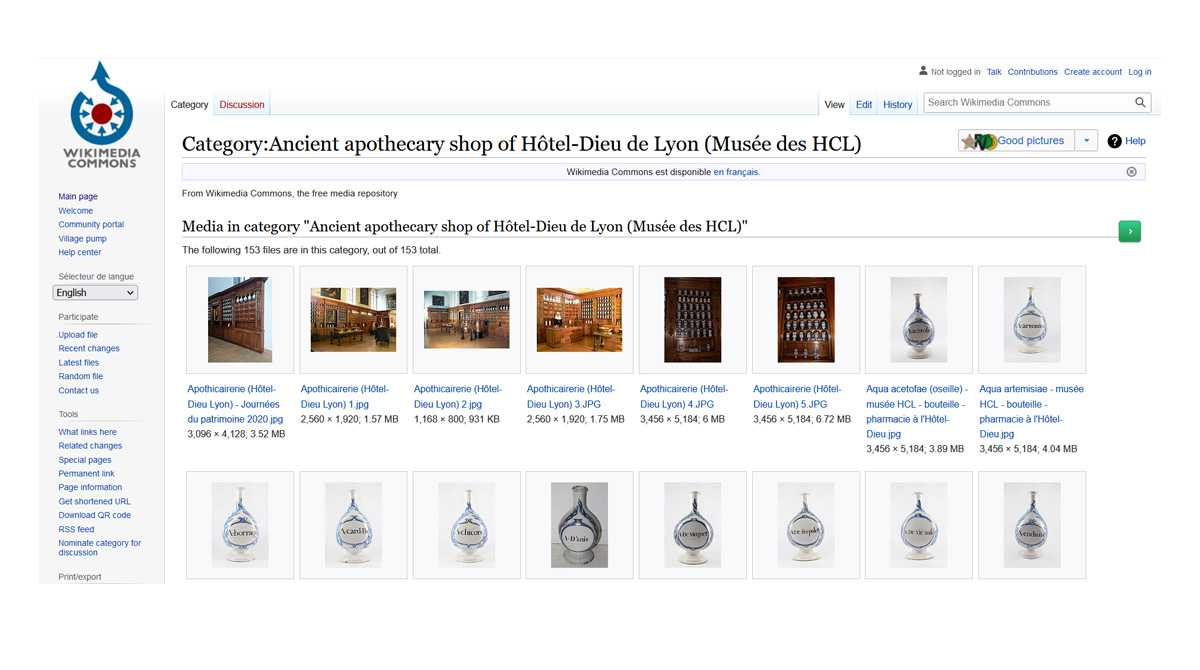
Task: Open the Aqua artemisiae bottle thumbnail
Action: tap(1031, 320)
